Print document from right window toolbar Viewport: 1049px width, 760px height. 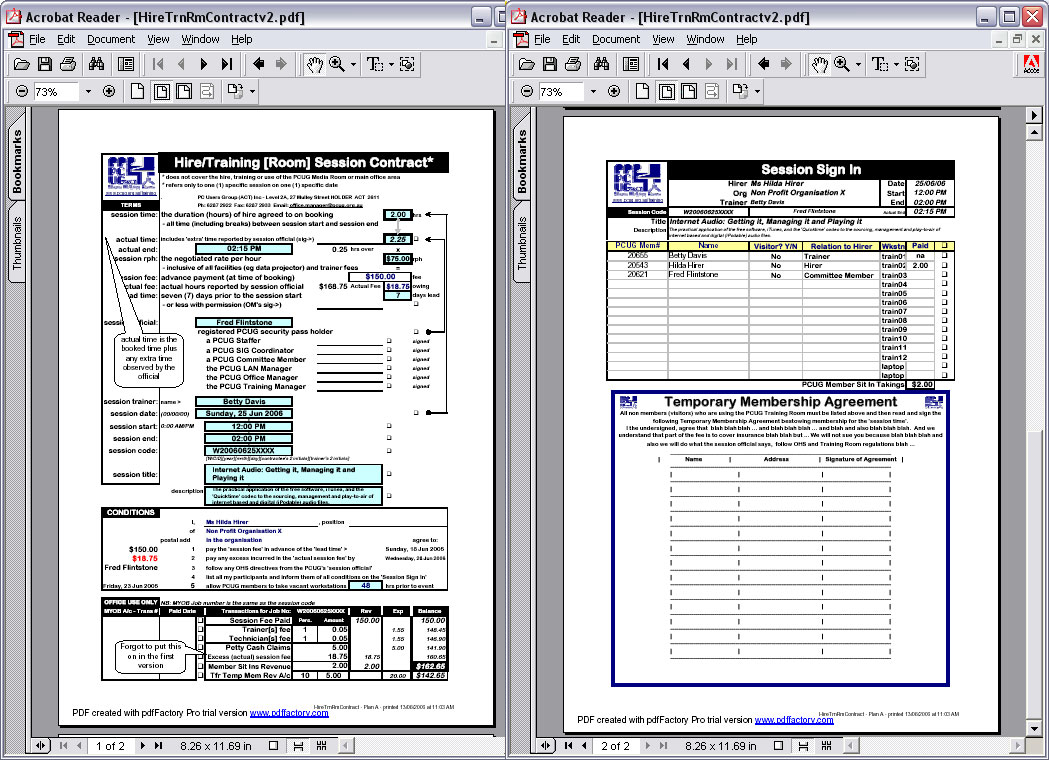pos(573,64)
